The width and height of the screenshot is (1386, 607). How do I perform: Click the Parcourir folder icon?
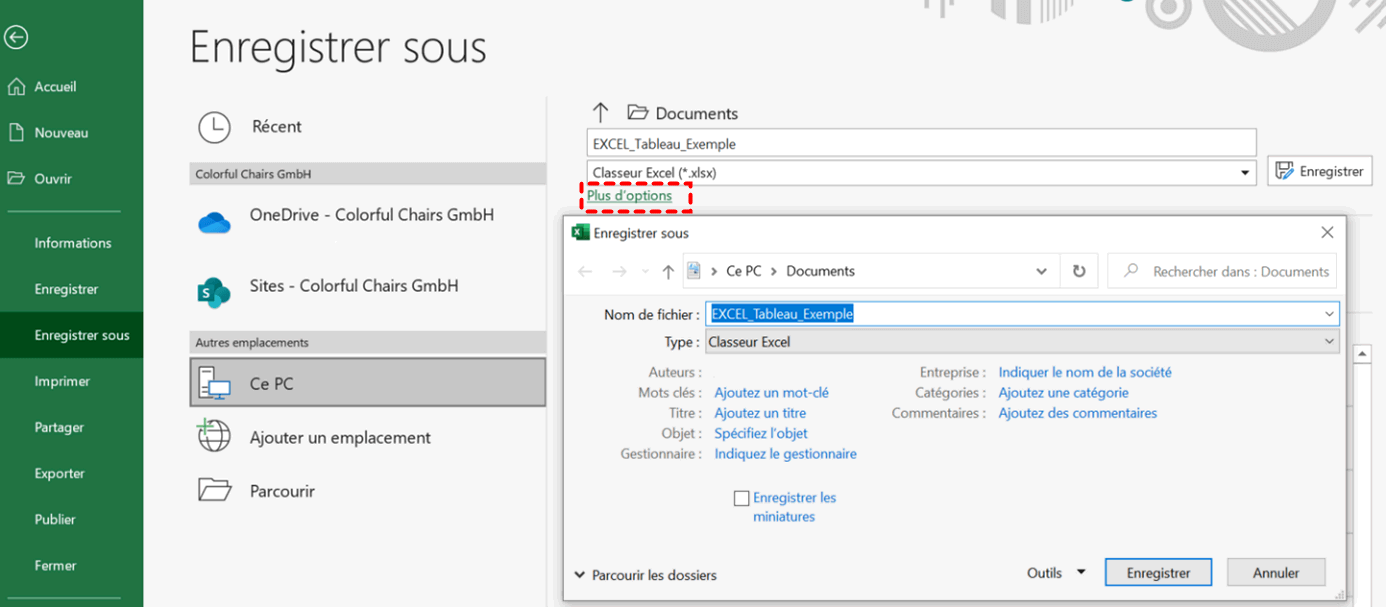click(214, 490)
